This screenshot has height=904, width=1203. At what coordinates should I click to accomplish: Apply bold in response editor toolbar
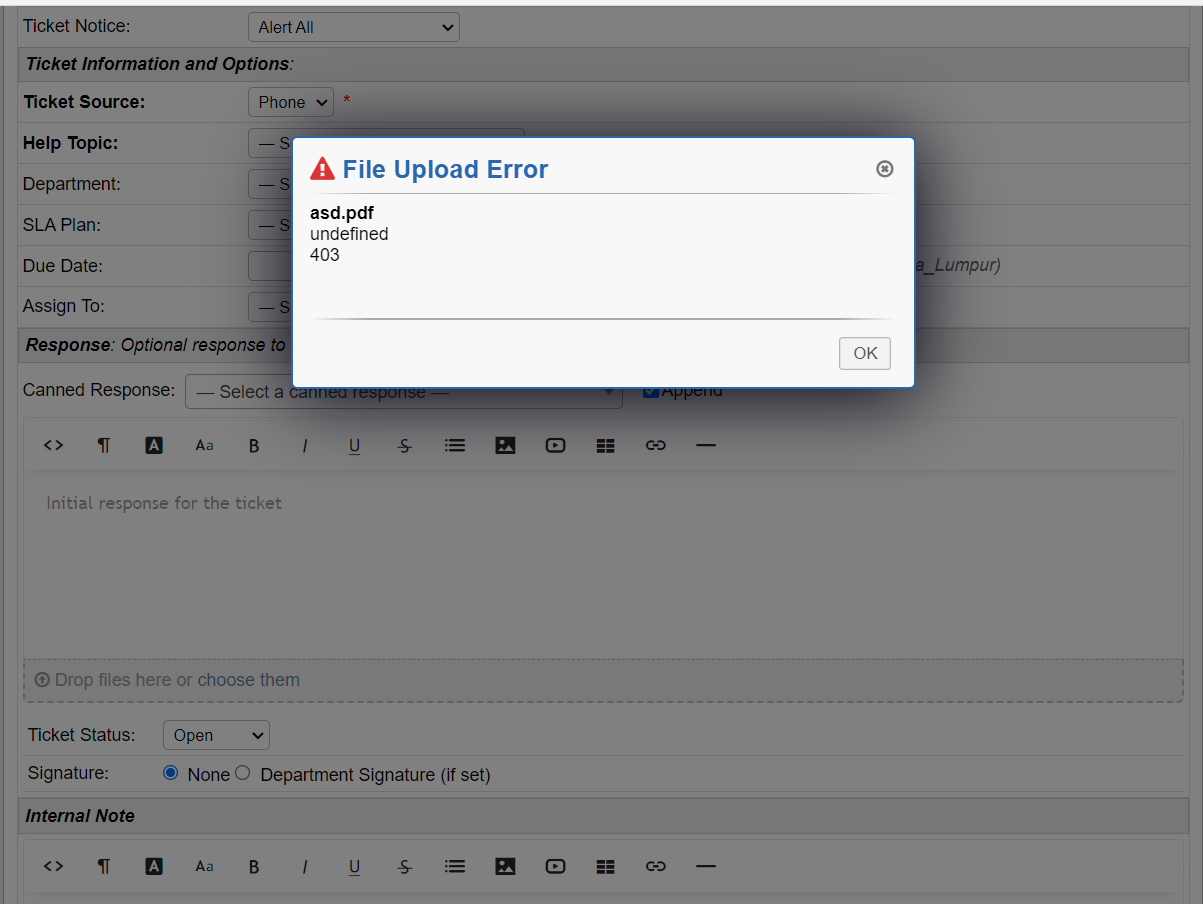pyautogui.click(x=254, y=446)
